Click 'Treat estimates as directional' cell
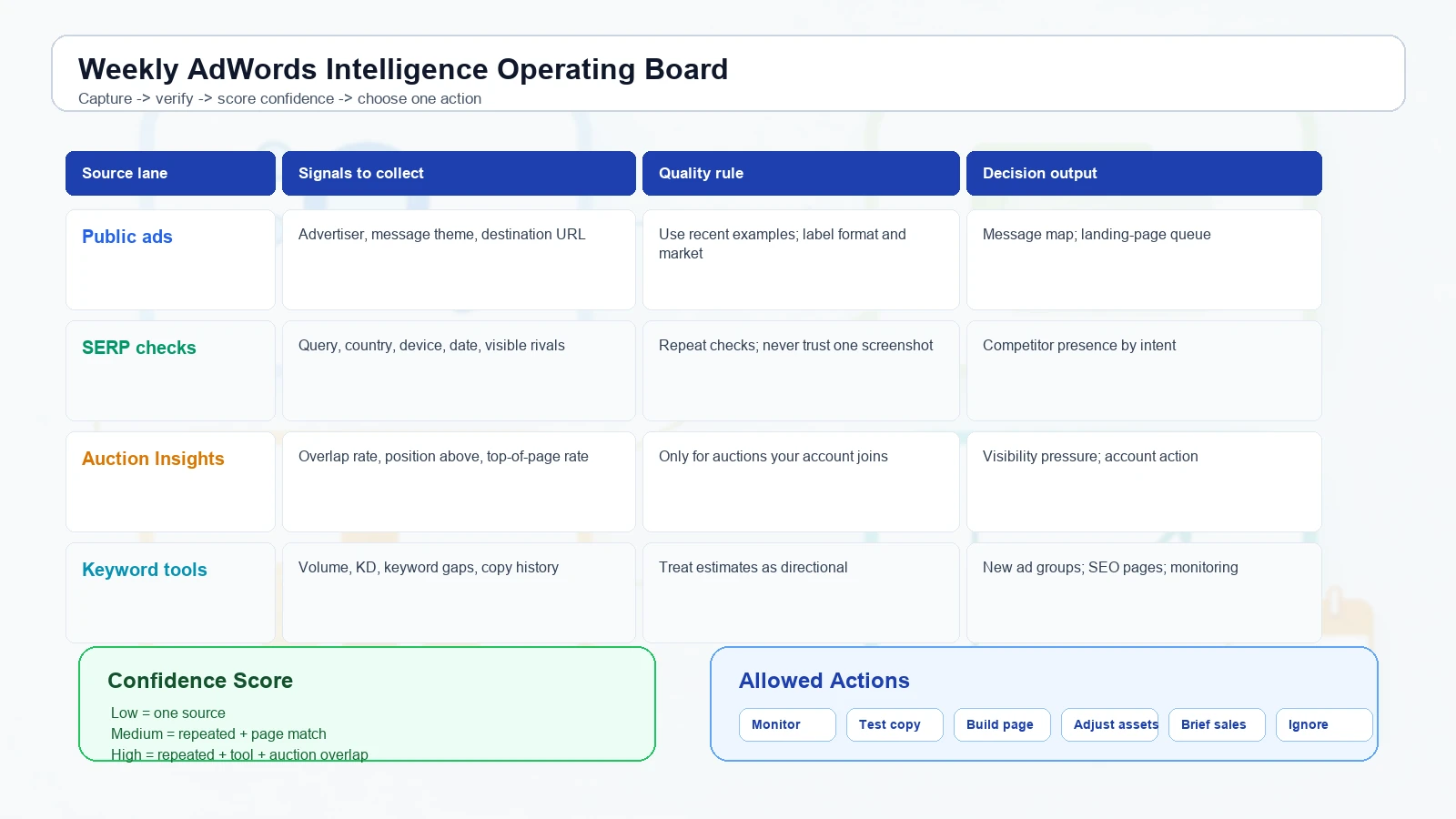 pyautogui.click(x=801, y=592)
